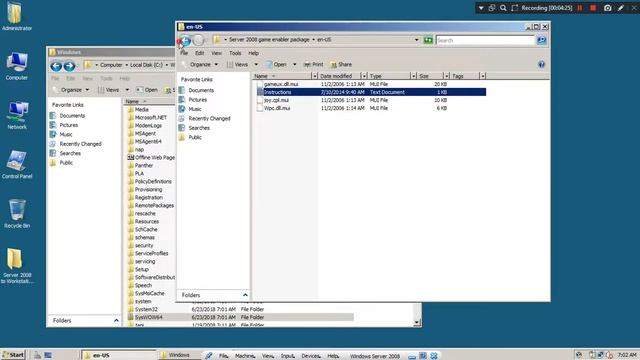Click the Search input field in en-US window

[x=485, y=40]
